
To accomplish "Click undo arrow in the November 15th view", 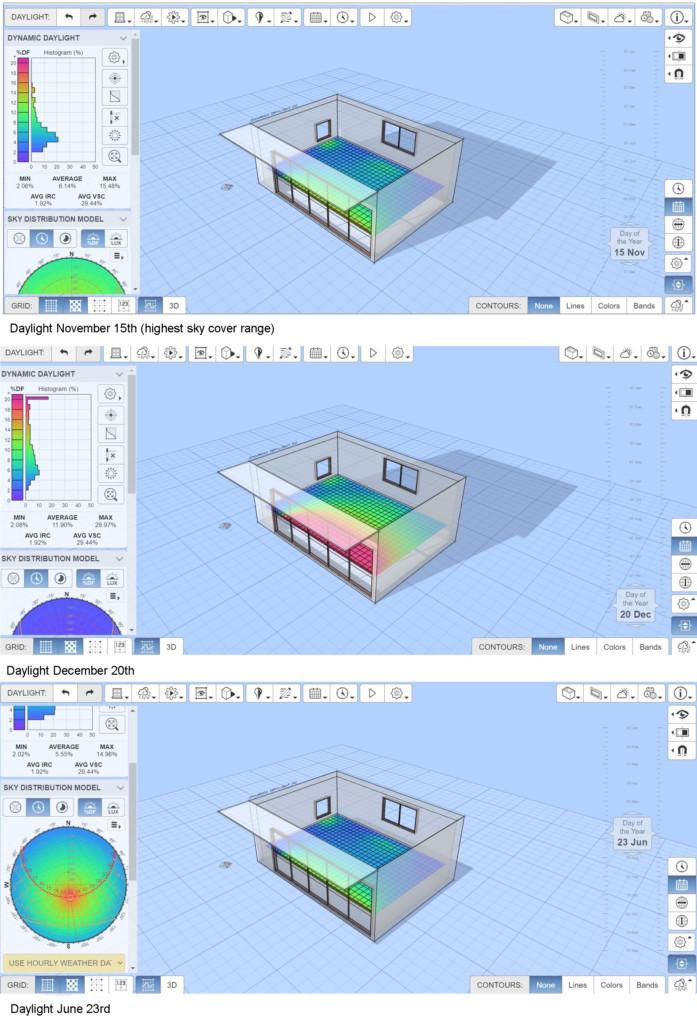I will tap(67, 17).
